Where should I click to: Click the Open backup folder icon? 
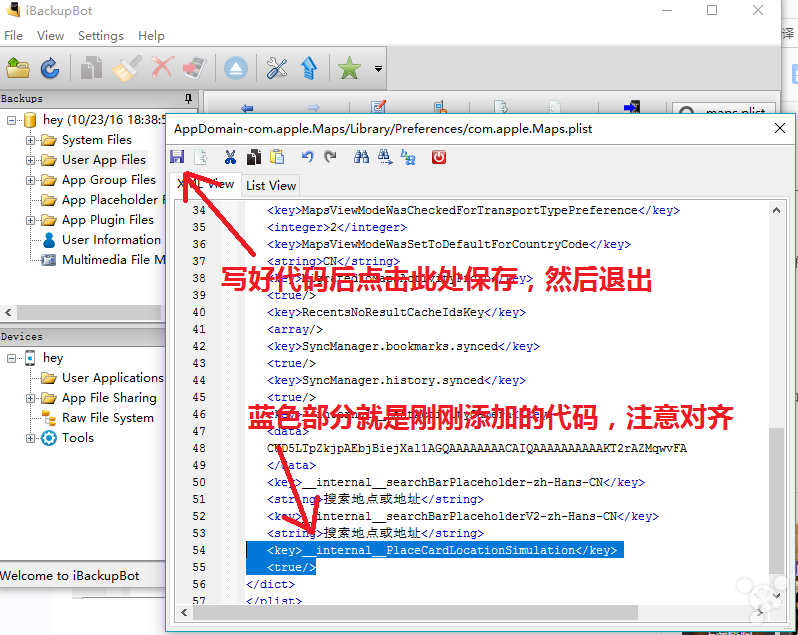(x=18, y=68)
